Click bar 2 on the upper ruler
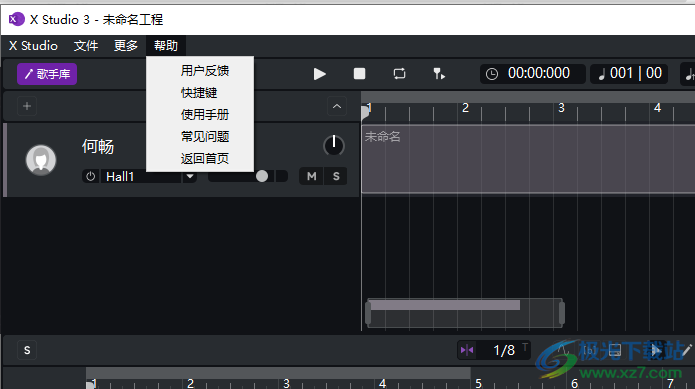695x389 pixels. [465, 108]
